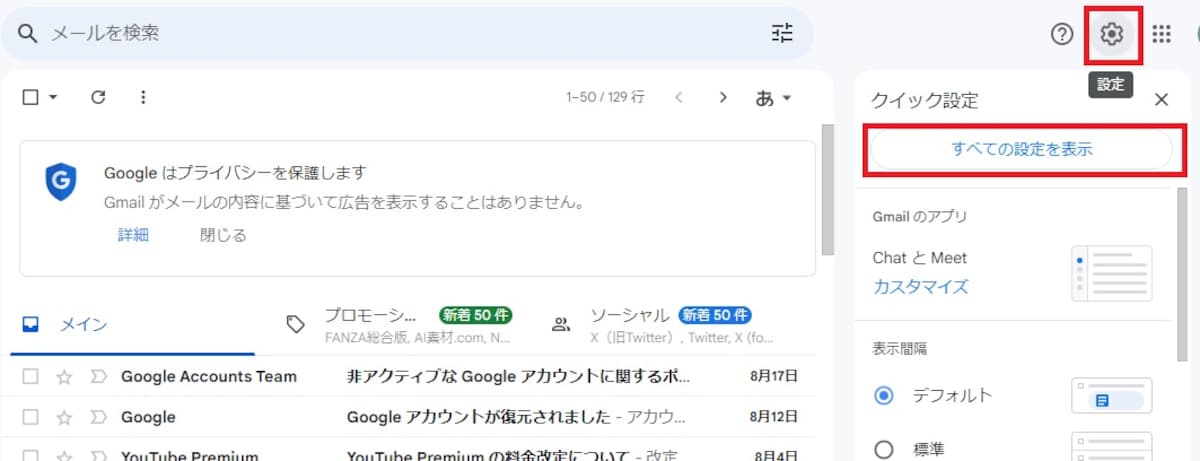Select the Google Accounts Team email checkbox
The height and width of the screenshot is (461, 1200).
(x=30, y=377)
